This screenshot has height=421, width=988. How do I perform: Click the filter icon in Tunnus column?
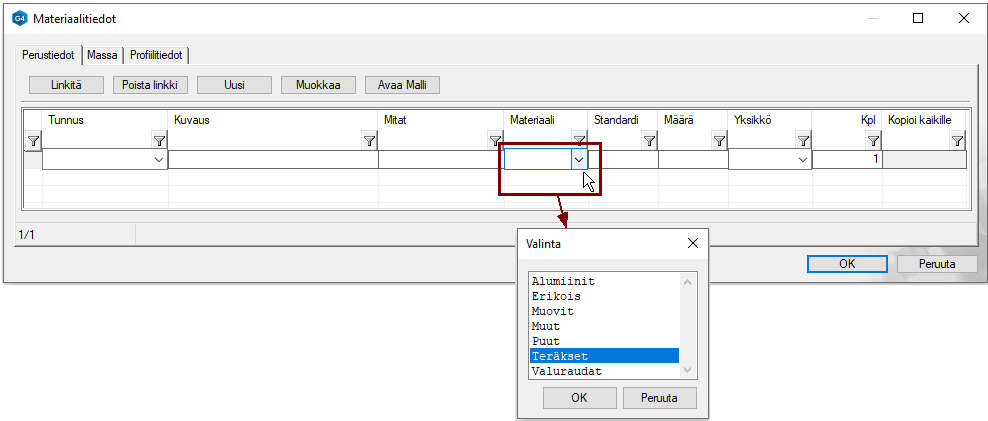158,141
